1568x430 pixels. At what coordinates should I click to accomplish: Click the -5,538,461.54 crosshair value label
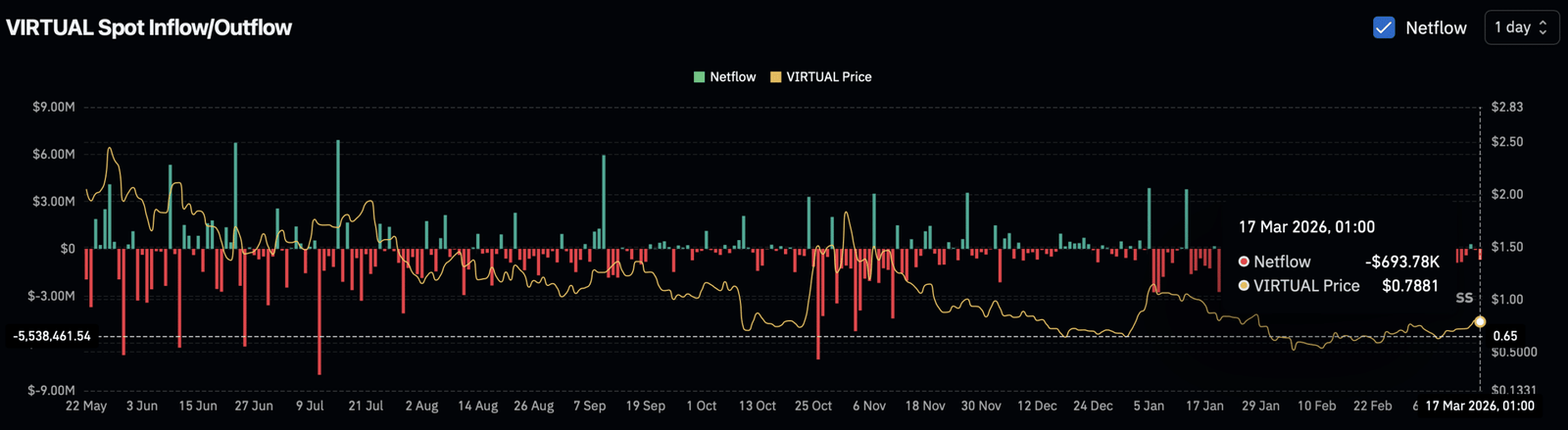click(x=52, y=336)
